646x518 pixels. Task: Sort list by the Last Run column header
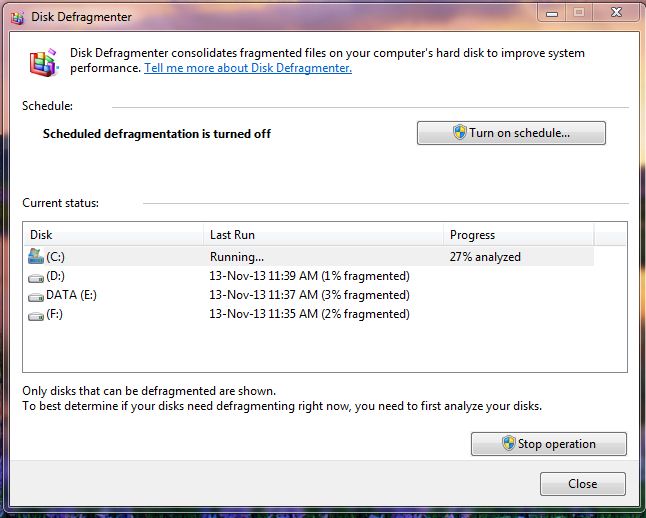pyautogui.click(x=323, y=234)
